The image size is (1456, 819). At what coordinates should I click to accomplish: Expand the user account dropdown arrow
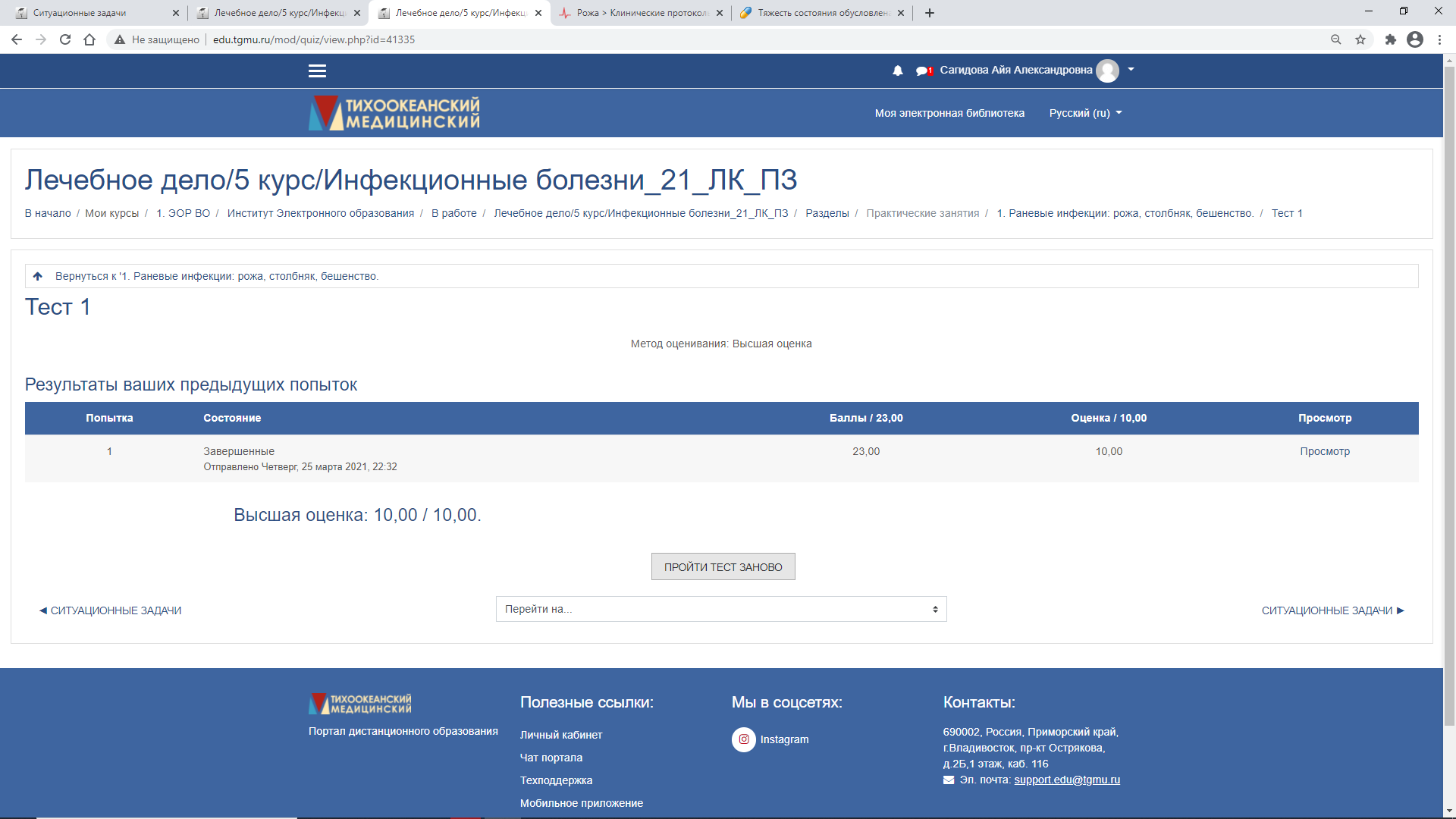tap(1131, 69)
